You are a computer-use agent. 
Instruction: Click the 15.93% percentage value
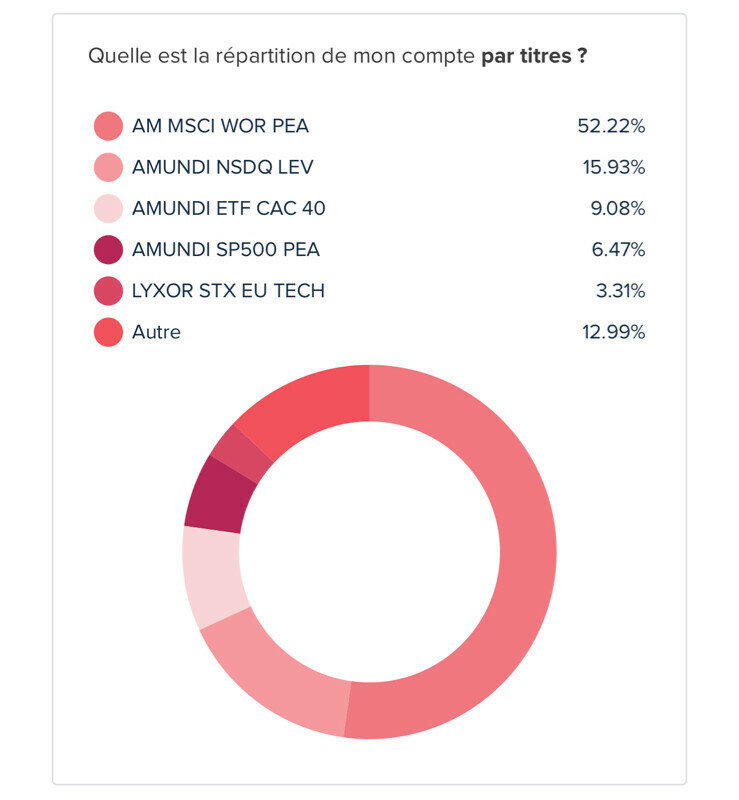pyautogui.click(x=614, y=167)
